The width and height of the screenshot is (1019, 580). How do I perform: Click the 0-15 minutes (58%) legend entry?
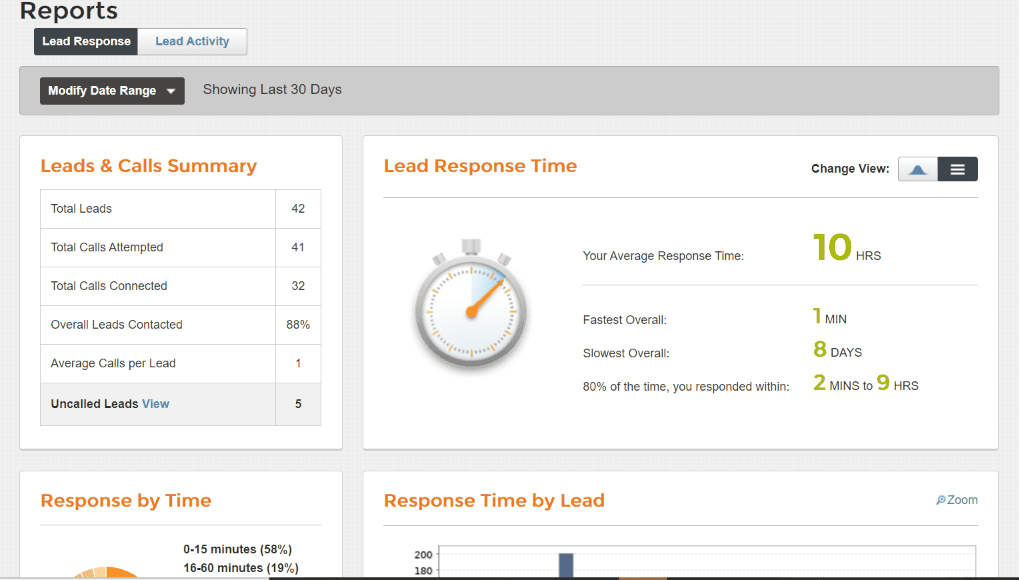pos(237,549)
